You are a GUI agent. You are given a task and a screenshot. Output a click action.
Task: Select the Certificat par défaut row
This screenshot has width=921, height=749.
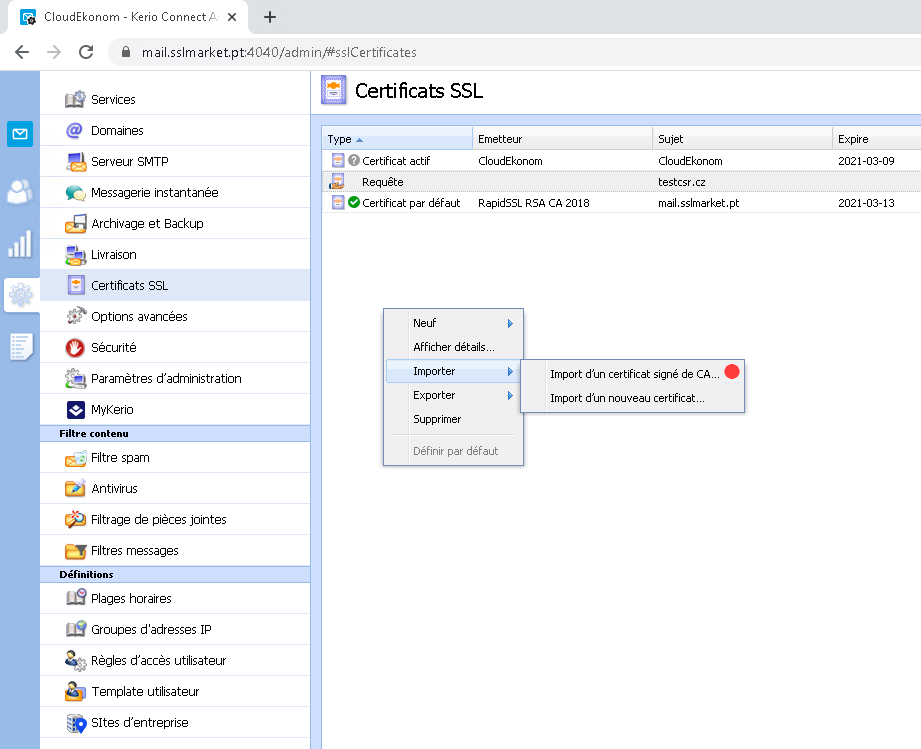click(x=621, y=203)
